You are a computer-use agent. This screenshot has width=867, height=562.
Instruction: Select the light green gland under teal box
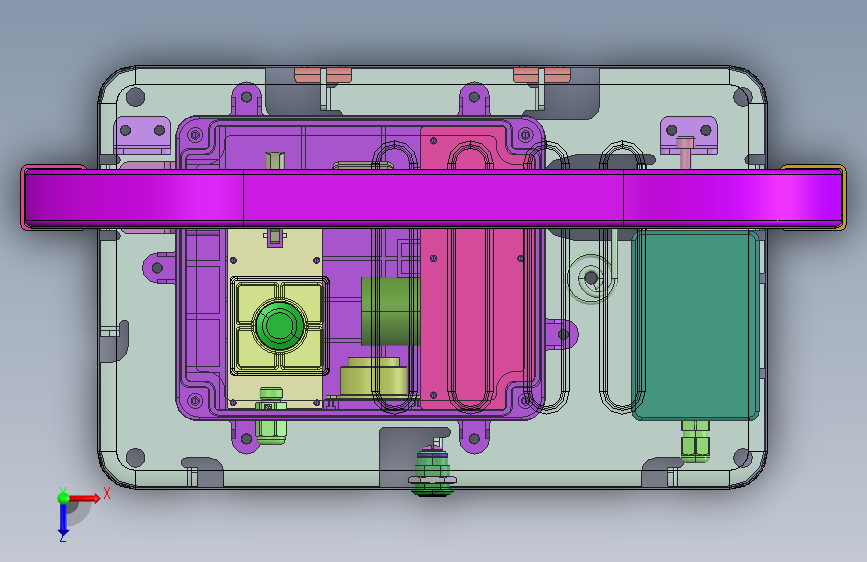pos(695,440)
